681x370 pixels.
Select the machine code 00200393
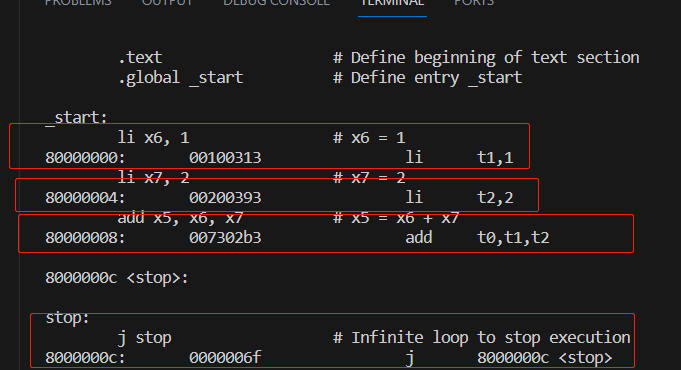coord(225,198)
